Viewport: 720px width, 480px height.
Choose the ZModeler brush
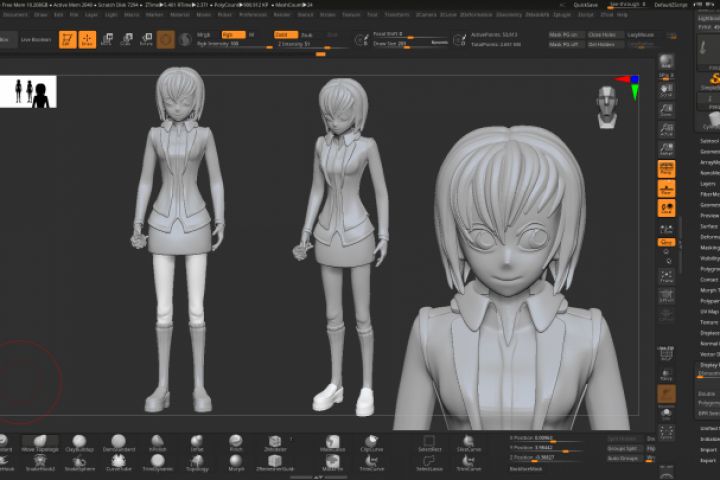[x=275, y=443]
